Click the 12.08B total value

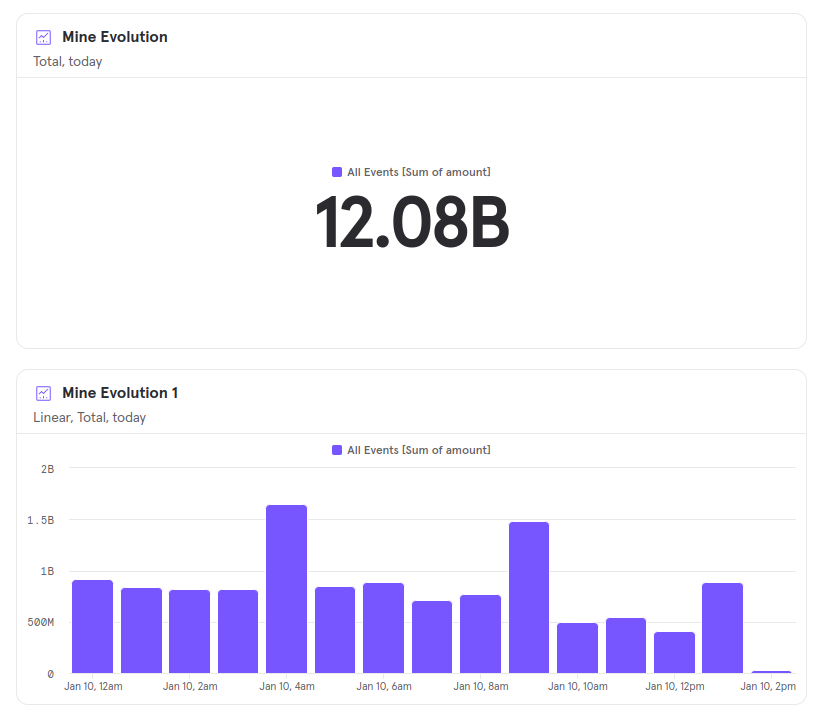[413, 222]
